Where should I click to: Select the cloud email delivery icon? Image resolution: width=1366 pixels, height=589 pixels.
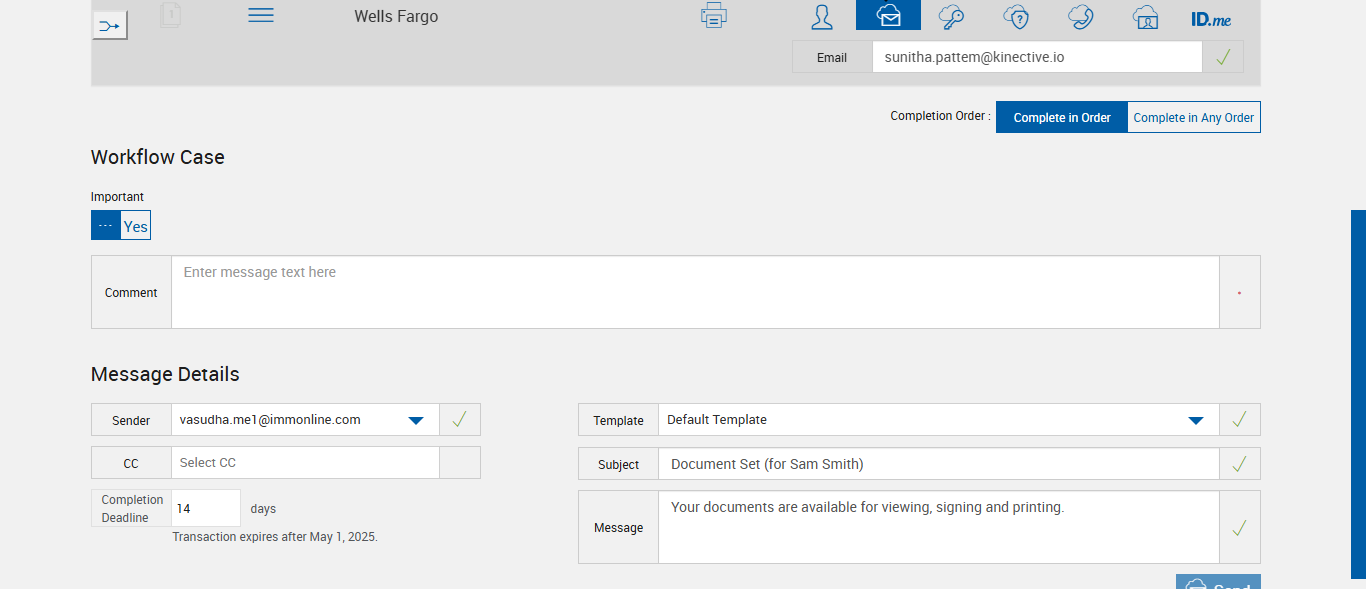pos(888,16)
